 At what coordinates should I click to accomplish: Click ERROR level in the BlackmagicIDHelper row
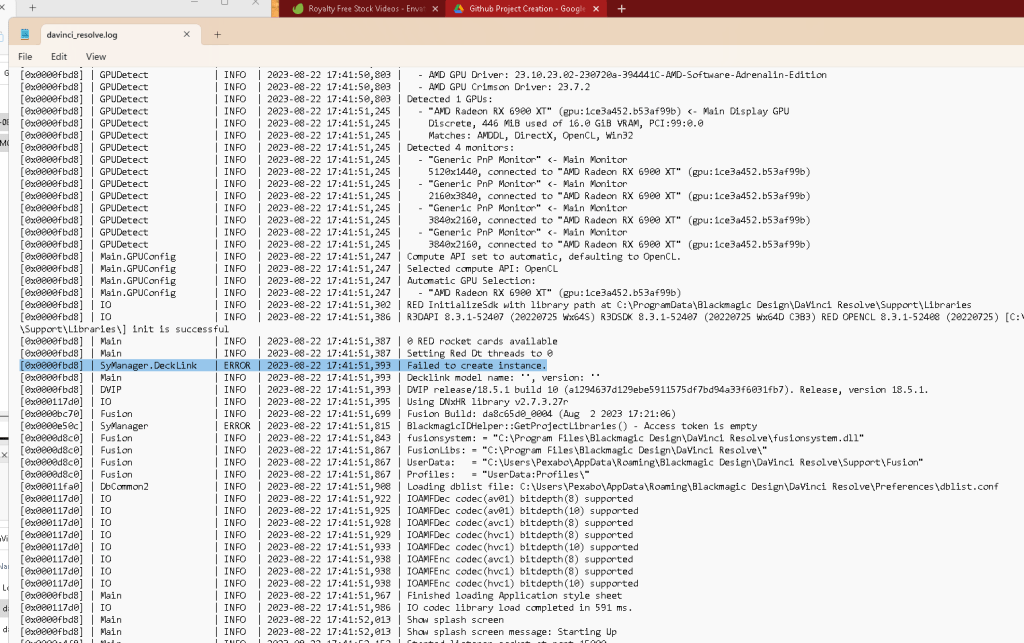click(237, 426)
